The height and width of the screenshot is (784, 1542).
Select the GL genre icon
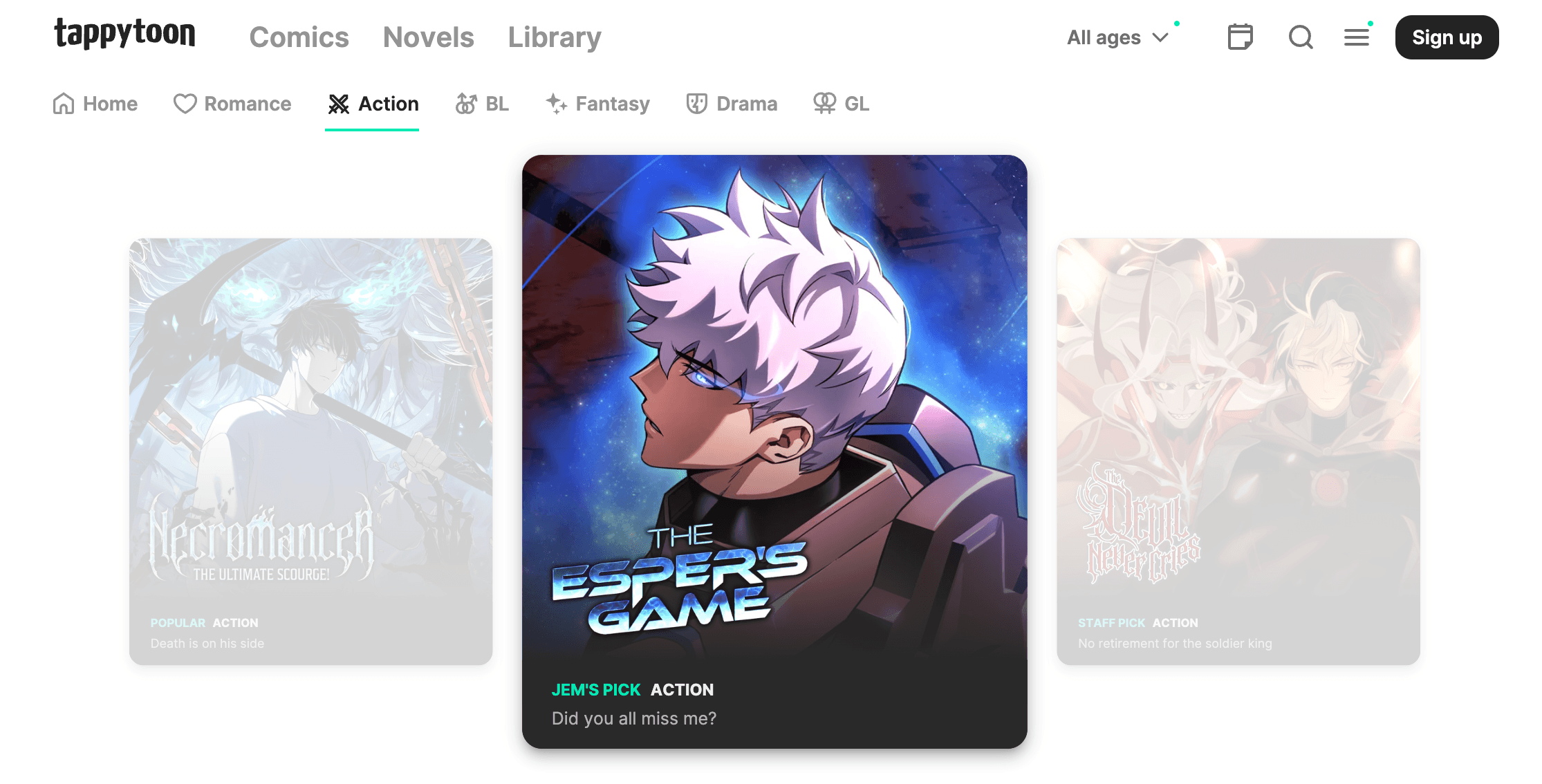coord(824,104)
